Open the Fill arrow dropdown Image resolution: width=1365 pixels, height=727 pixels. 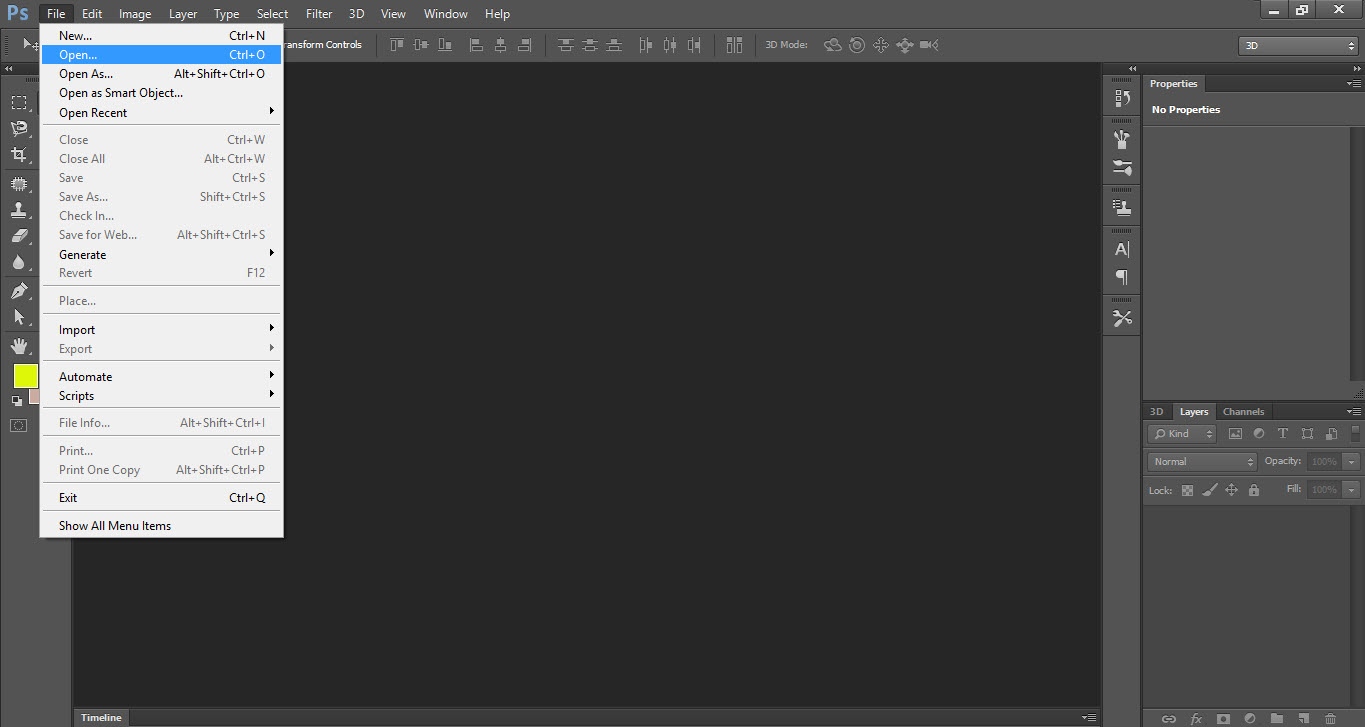point(1352,490)
